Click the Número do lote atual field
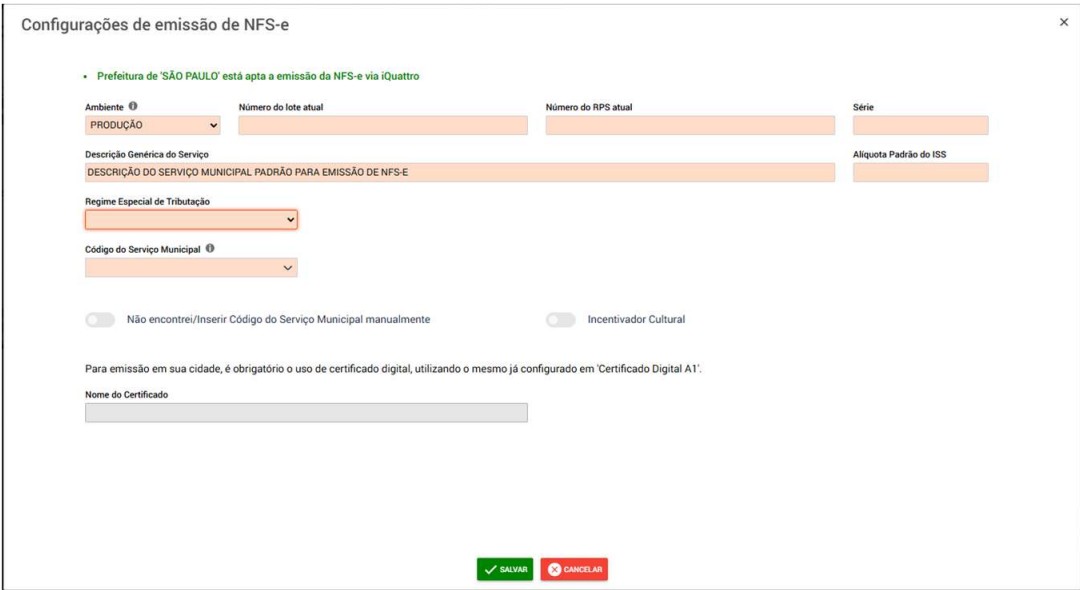The width and height of the screenshot is (1080, 590). [x=383, y=125]
